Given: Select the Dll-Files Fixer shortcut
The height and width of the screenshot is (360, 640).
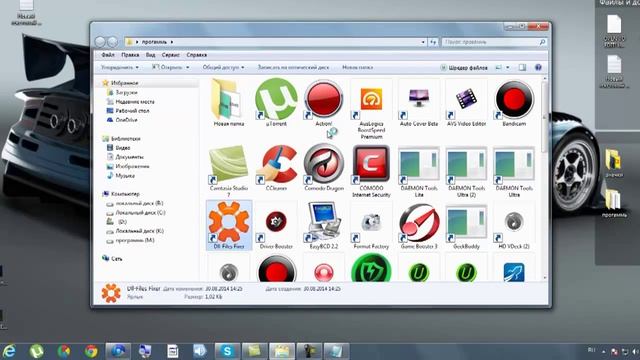Looking at the screenshot, I should 229,225.
